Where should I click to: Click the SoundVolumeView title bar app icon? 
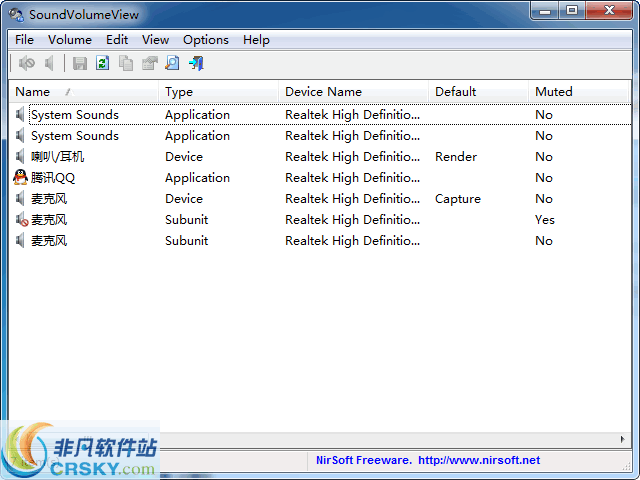(x=16, y=15)
